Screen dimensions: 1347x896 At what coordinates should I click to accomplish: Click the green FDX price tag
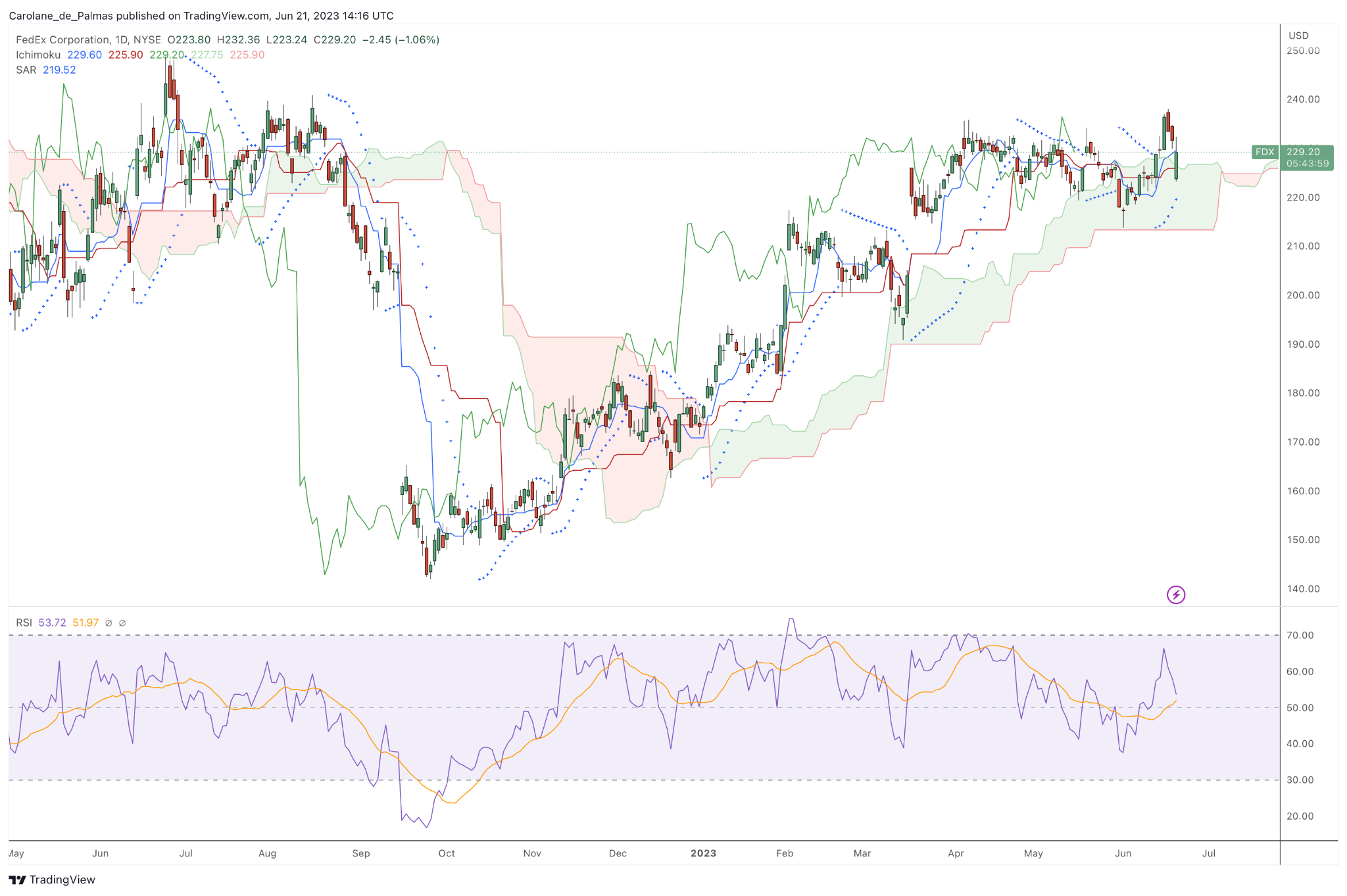(1265, 152)
